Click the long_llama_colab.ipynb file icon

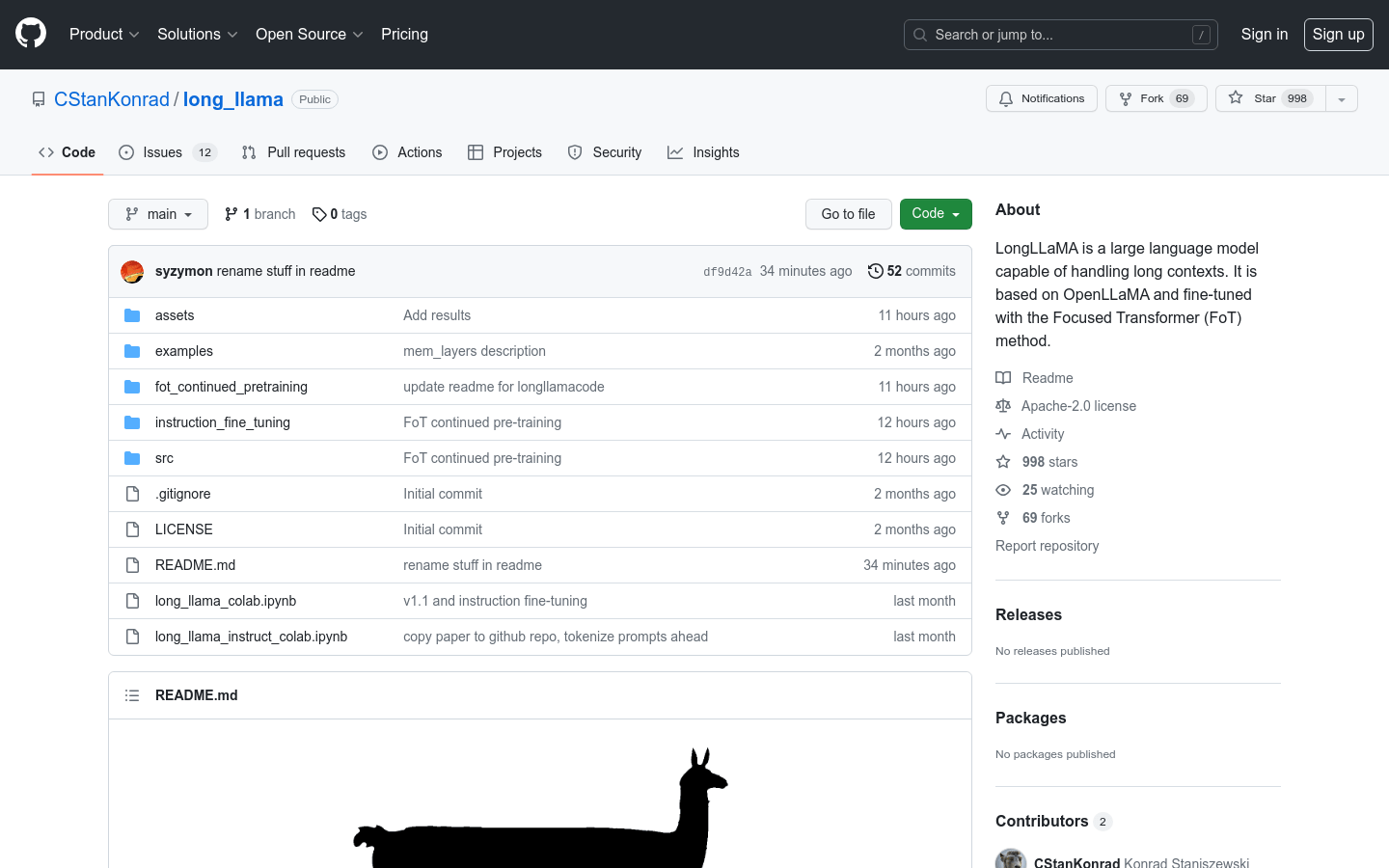click(x=132, y=601)
